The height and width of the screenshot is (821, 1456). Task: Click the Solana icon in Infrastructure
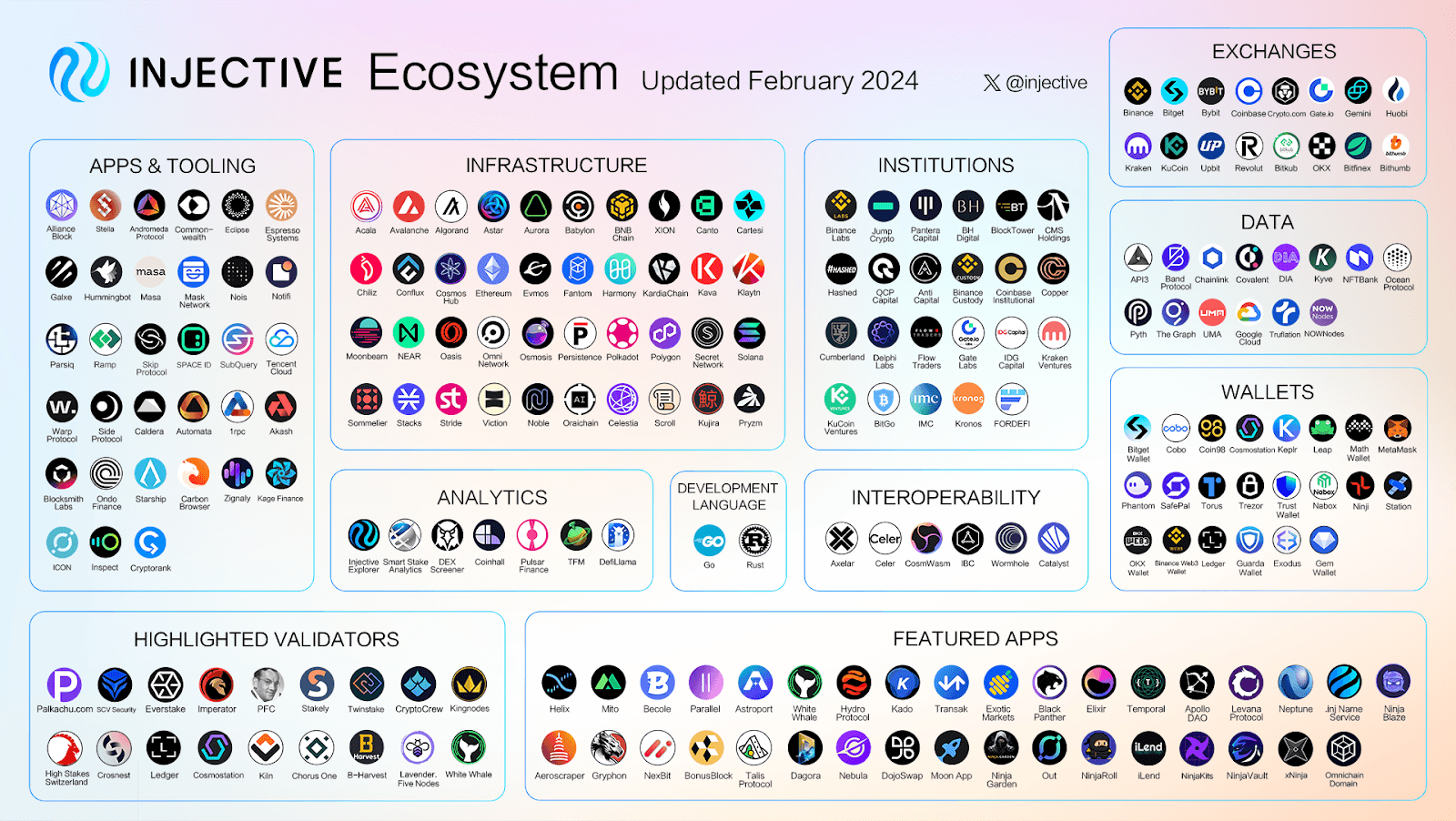750,333
